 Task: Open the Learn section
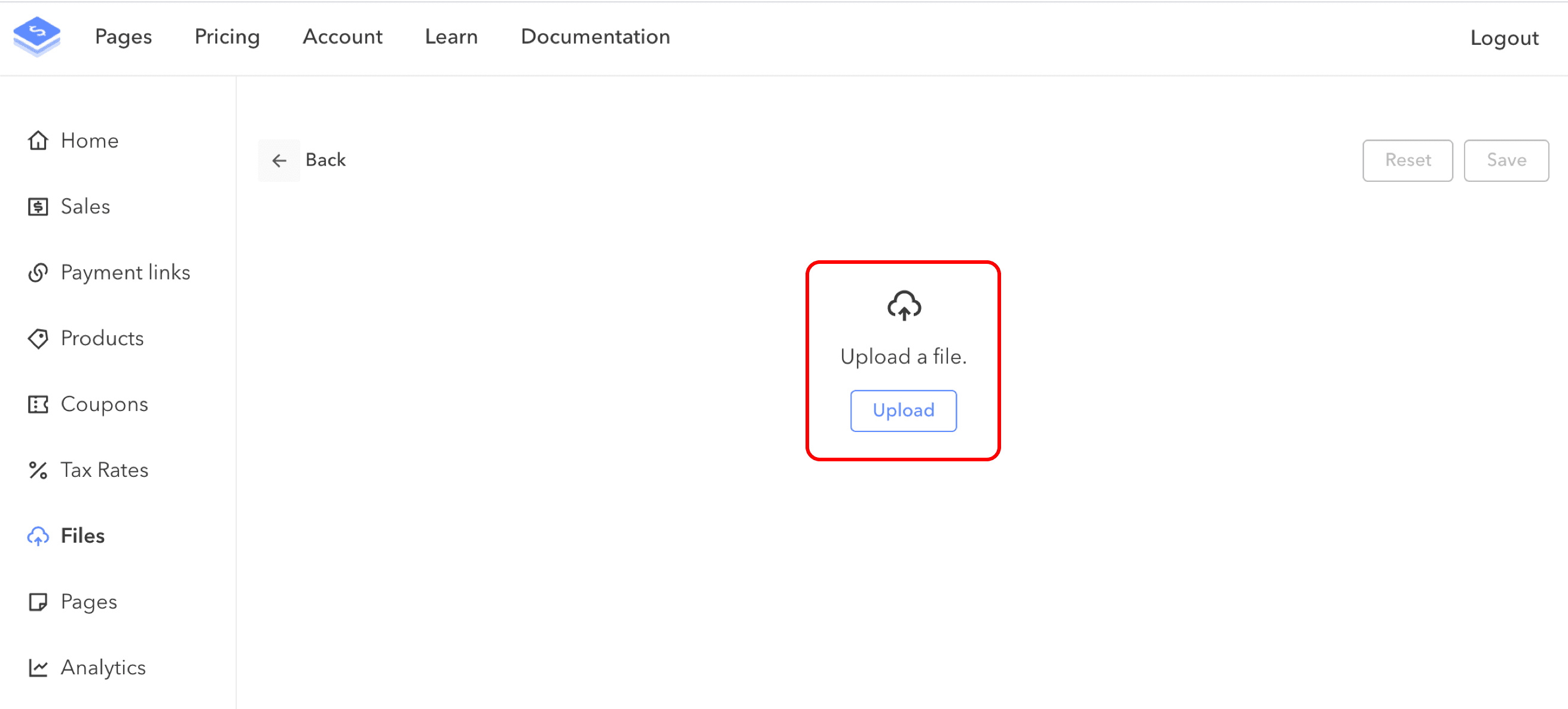pos(451,36)
